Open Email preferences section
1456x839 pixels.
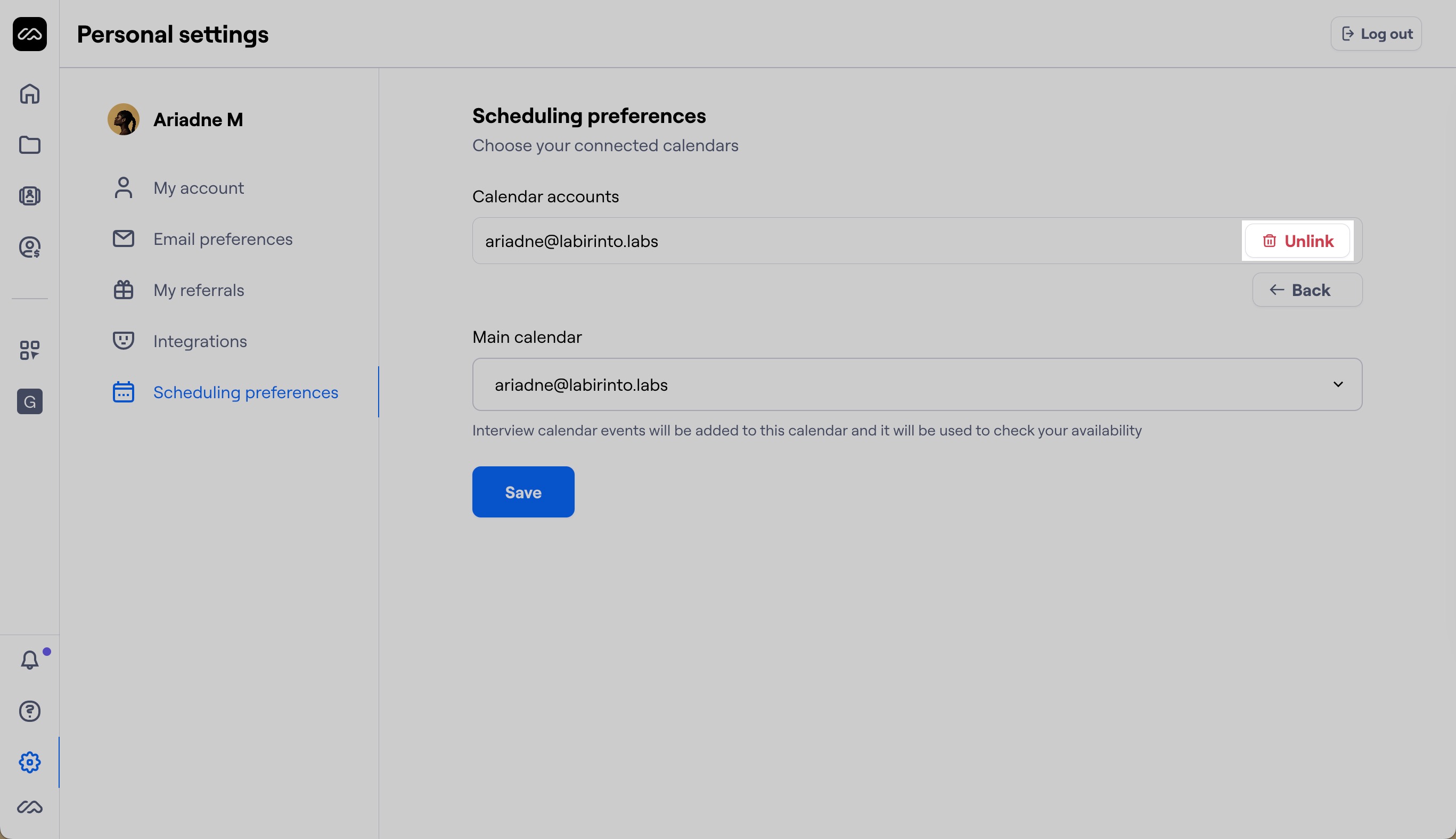coord(223,239)
